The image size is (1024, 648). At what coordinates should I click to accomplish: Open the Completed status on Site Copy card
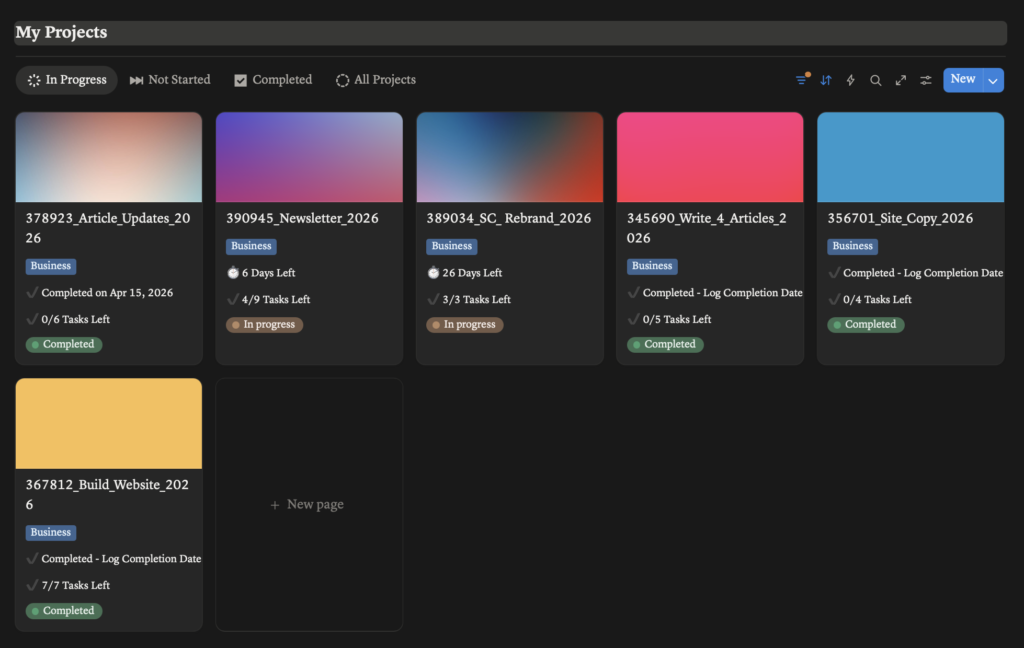click(x=865, y=325)
